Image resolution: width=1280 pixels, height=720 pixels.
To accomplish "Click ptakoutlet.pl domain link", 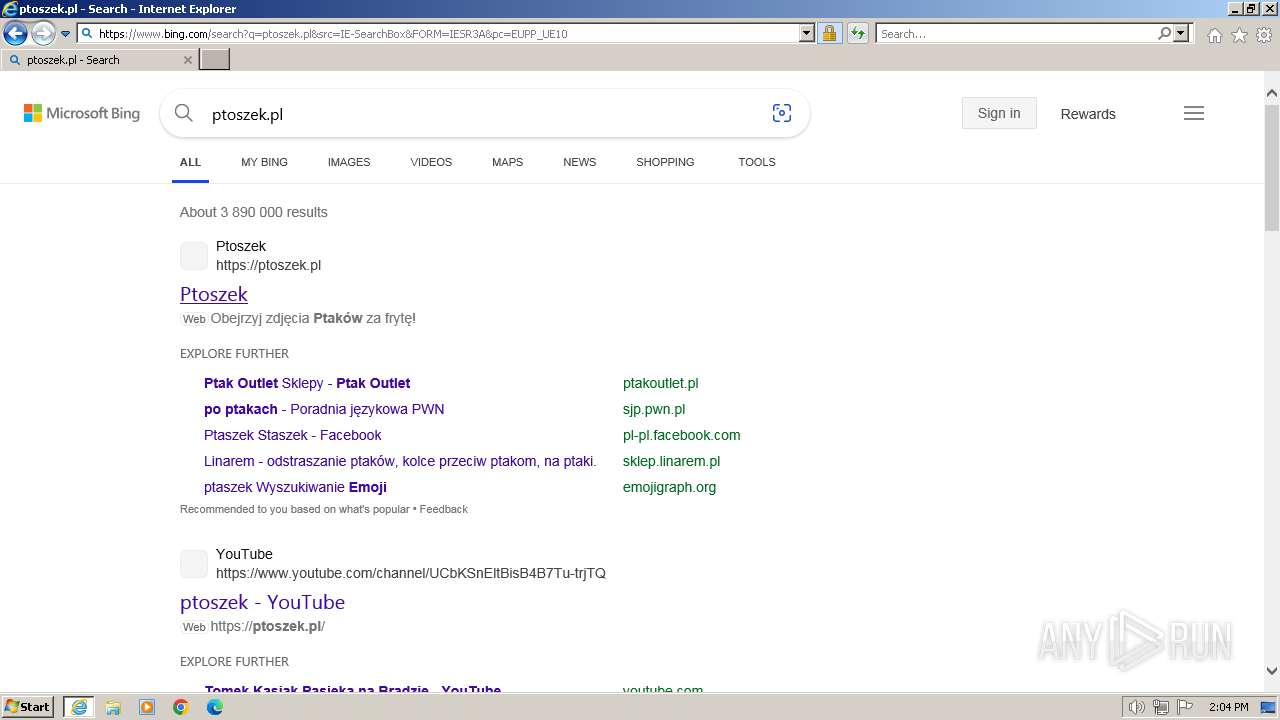I will pyautogui.click(x=660, y=383).
